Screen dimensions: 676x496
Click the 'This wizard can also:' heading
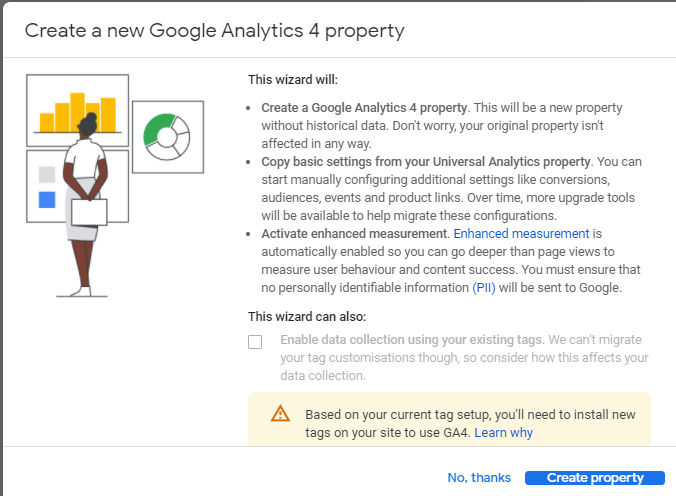[x=307, y=317]
